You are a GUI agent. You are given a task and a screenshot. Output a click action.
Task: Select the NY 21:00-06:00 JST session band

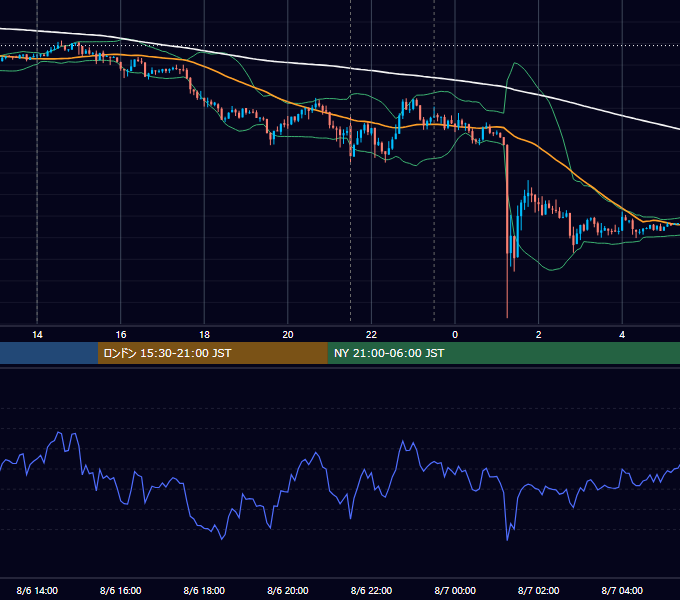503,353
